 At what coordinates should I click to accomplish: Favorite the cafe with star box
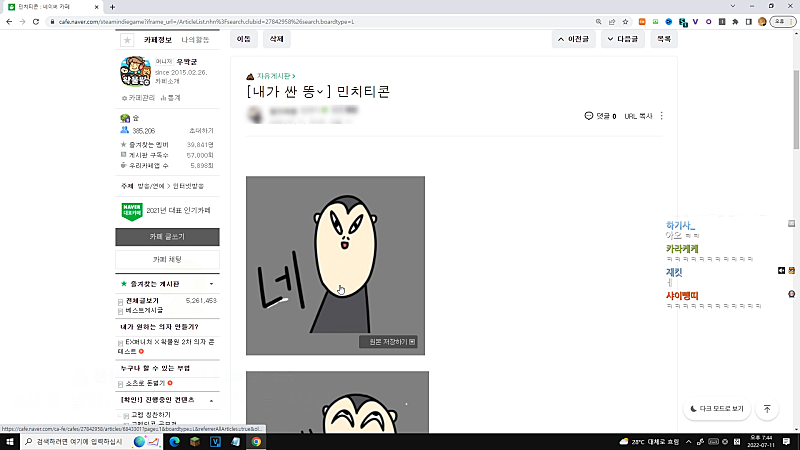(127, 40)
